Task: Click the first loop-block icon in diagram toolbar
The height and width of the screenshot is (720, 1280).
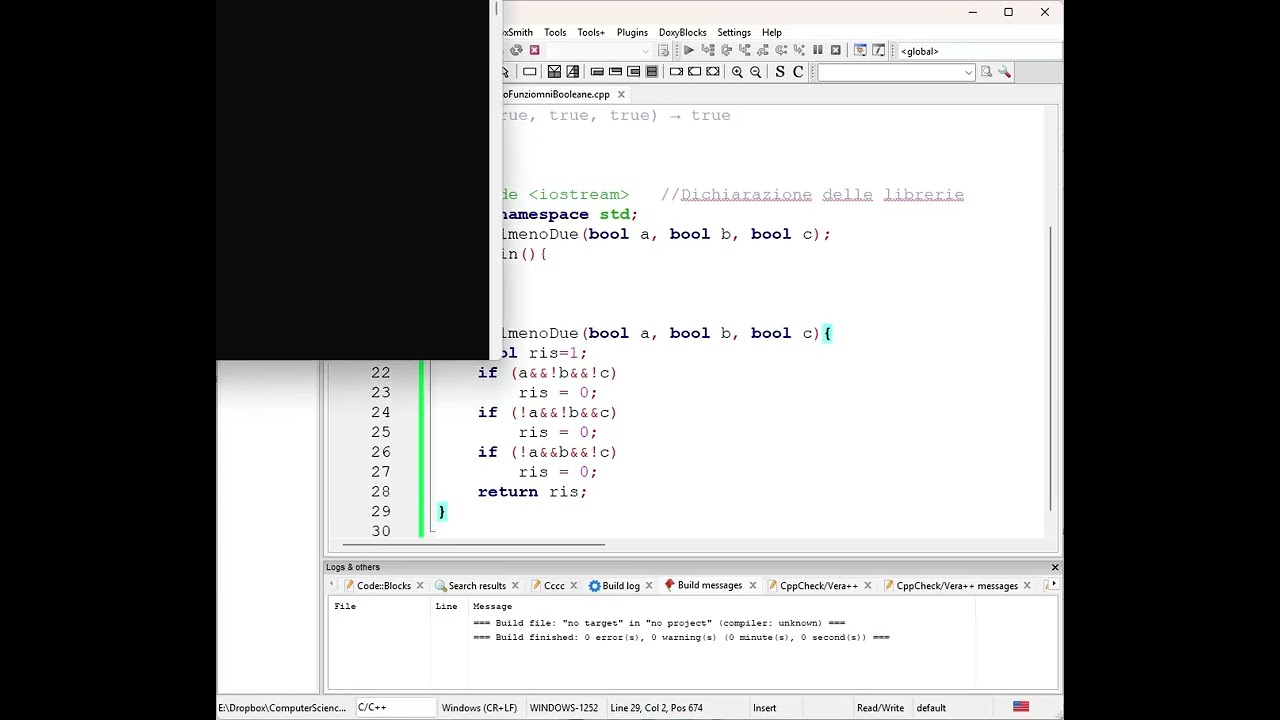Action: (x=597, y=72)
